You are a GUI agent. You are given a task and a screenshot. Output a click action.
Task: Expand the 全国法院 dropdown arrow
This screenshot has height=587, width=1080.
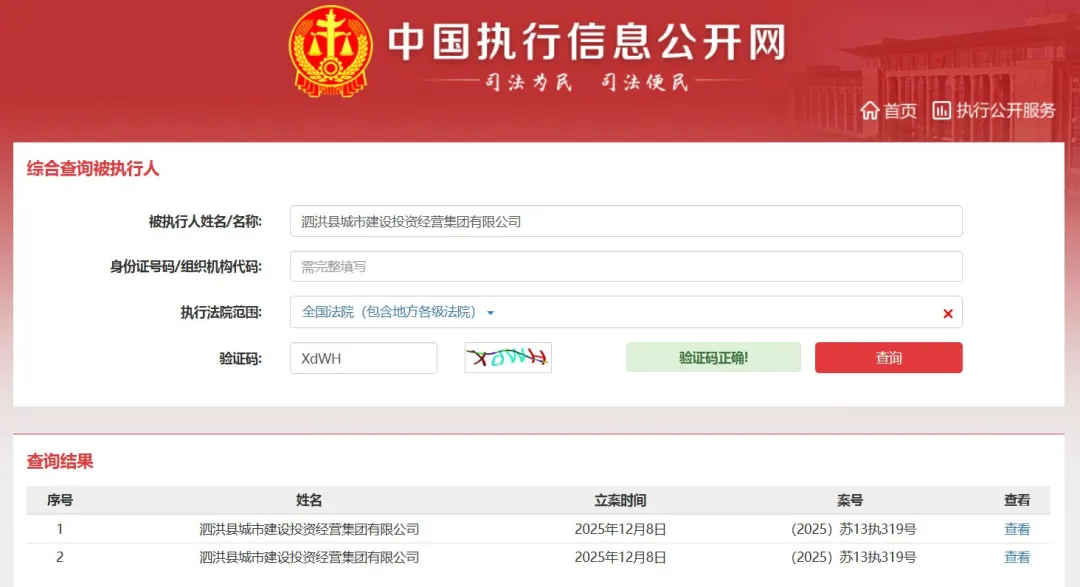pyautogui.click(x=490, y=313)
